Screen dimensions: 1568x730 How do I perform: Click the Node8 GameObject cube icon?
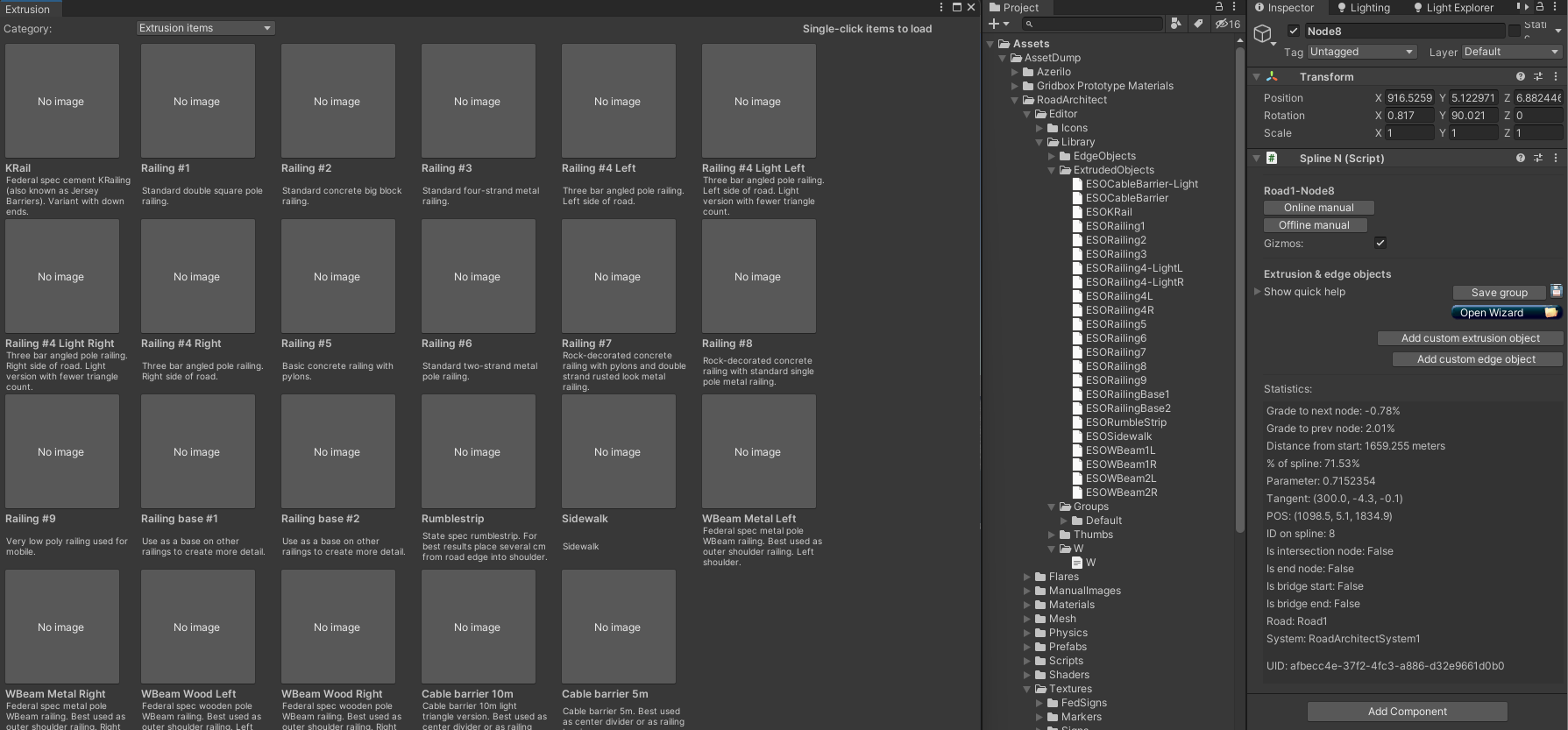click(1263, 34)
